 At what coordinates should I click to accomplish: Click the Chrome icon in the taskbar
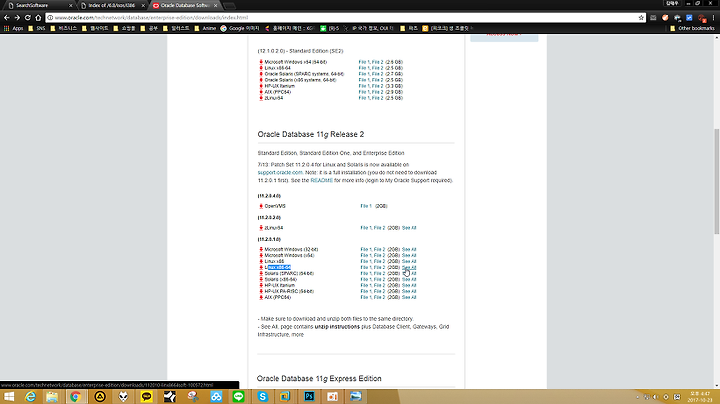76,397
